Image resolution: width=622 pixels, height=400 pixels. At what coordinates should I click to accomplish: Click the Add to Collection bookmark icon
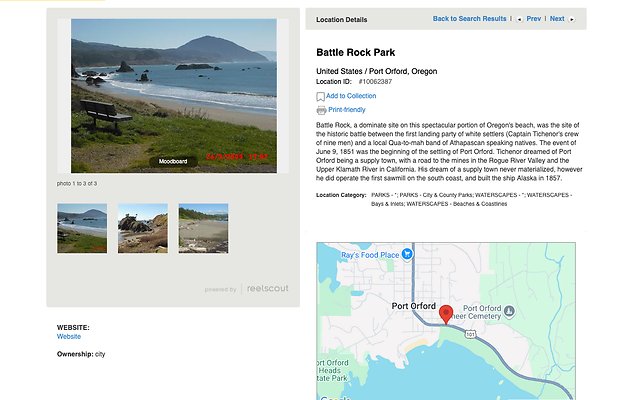click(321, 97)
